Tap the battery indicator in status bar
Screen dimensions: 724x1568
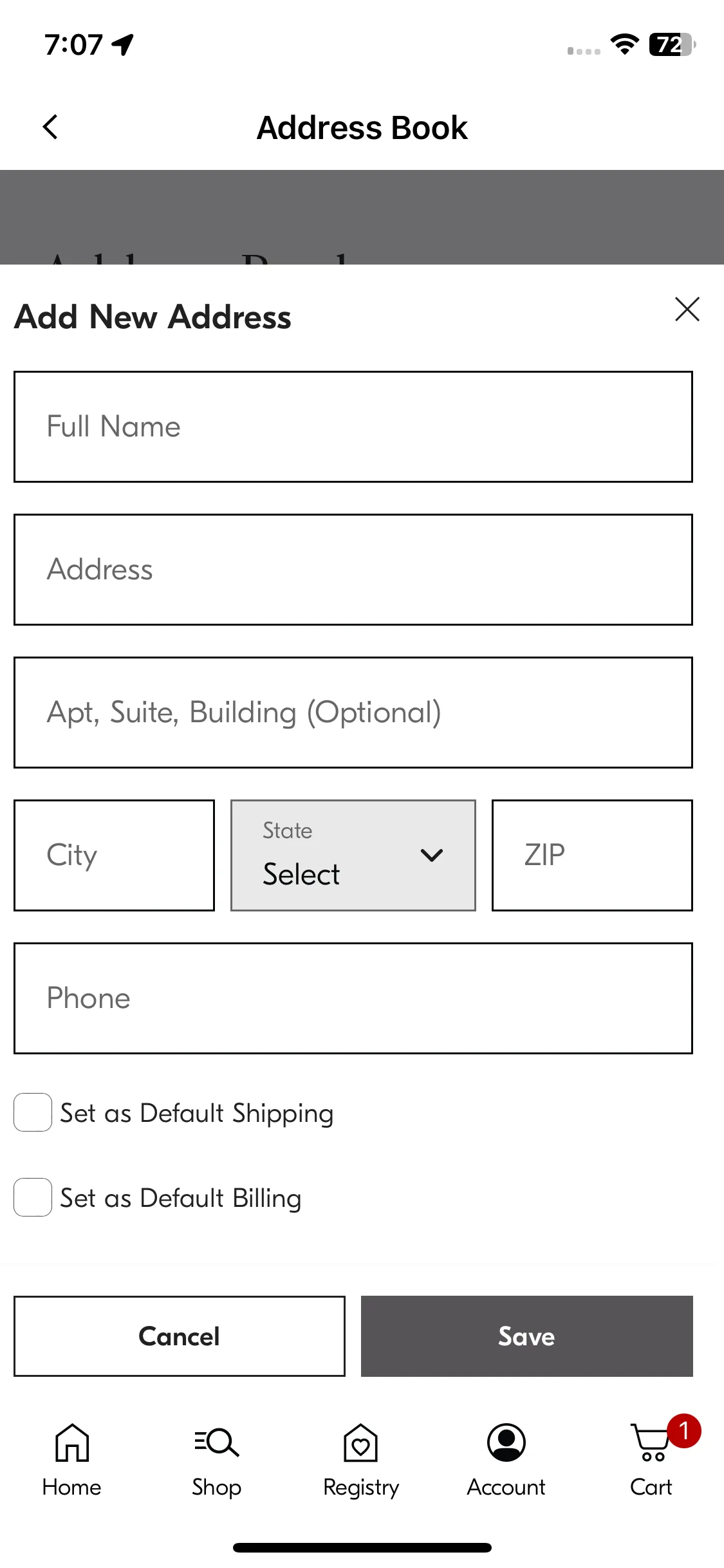pos(672,45)
